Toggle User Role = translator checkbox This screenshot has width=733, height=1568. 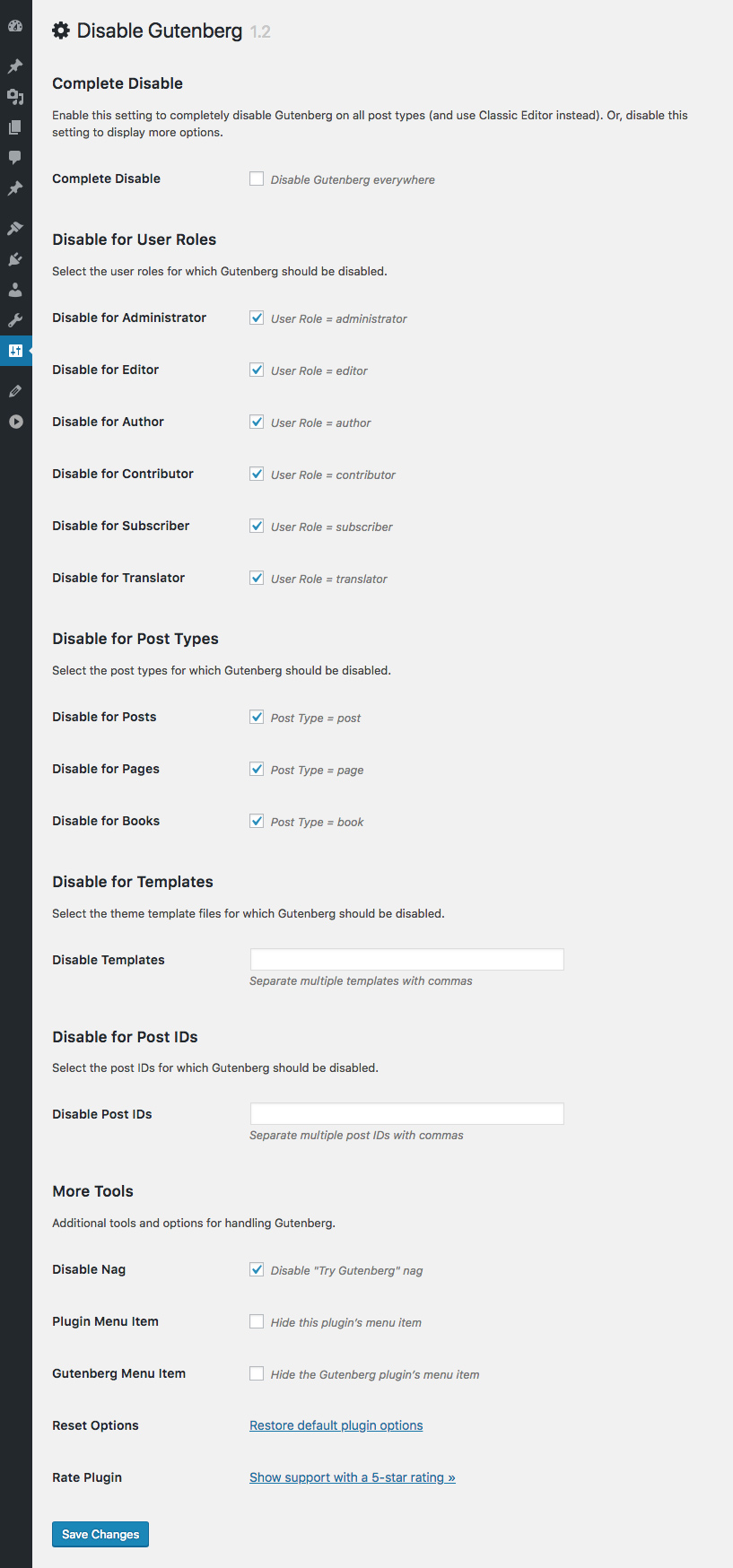(257, 578)
